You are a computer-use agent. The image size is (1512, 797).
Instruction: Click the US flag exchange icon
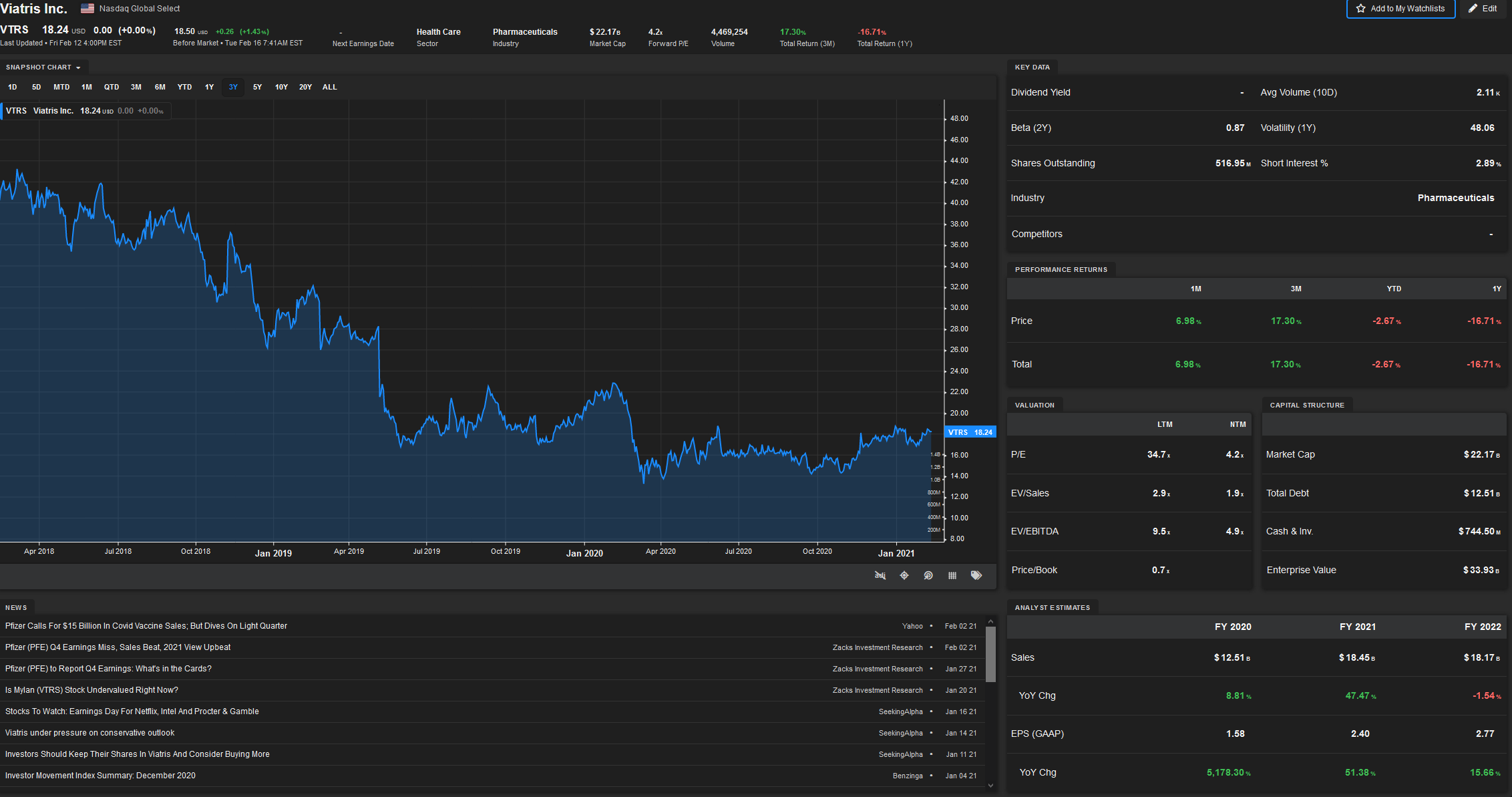[x=87, y=9]
